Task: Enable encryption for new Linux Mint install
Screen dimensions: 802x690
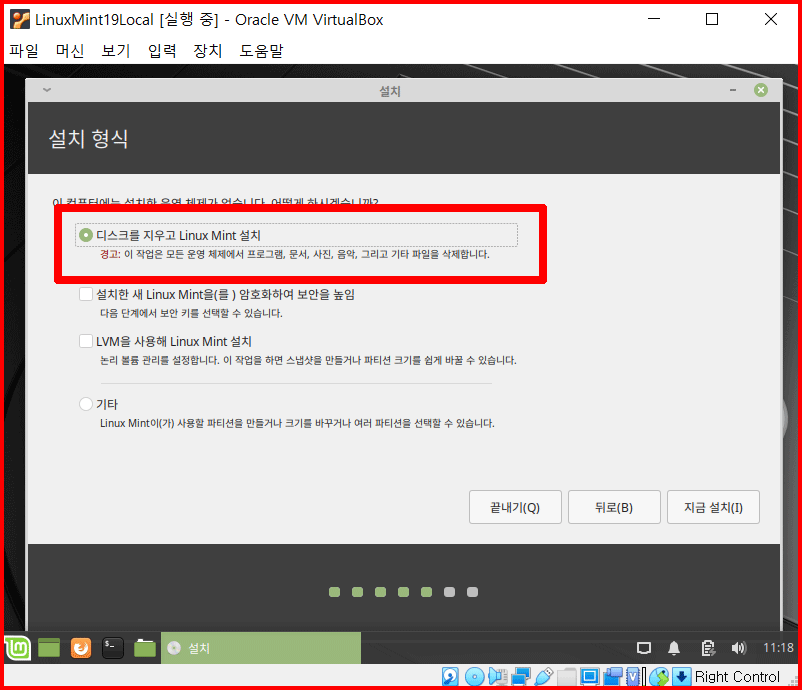Action: point(85,294)
